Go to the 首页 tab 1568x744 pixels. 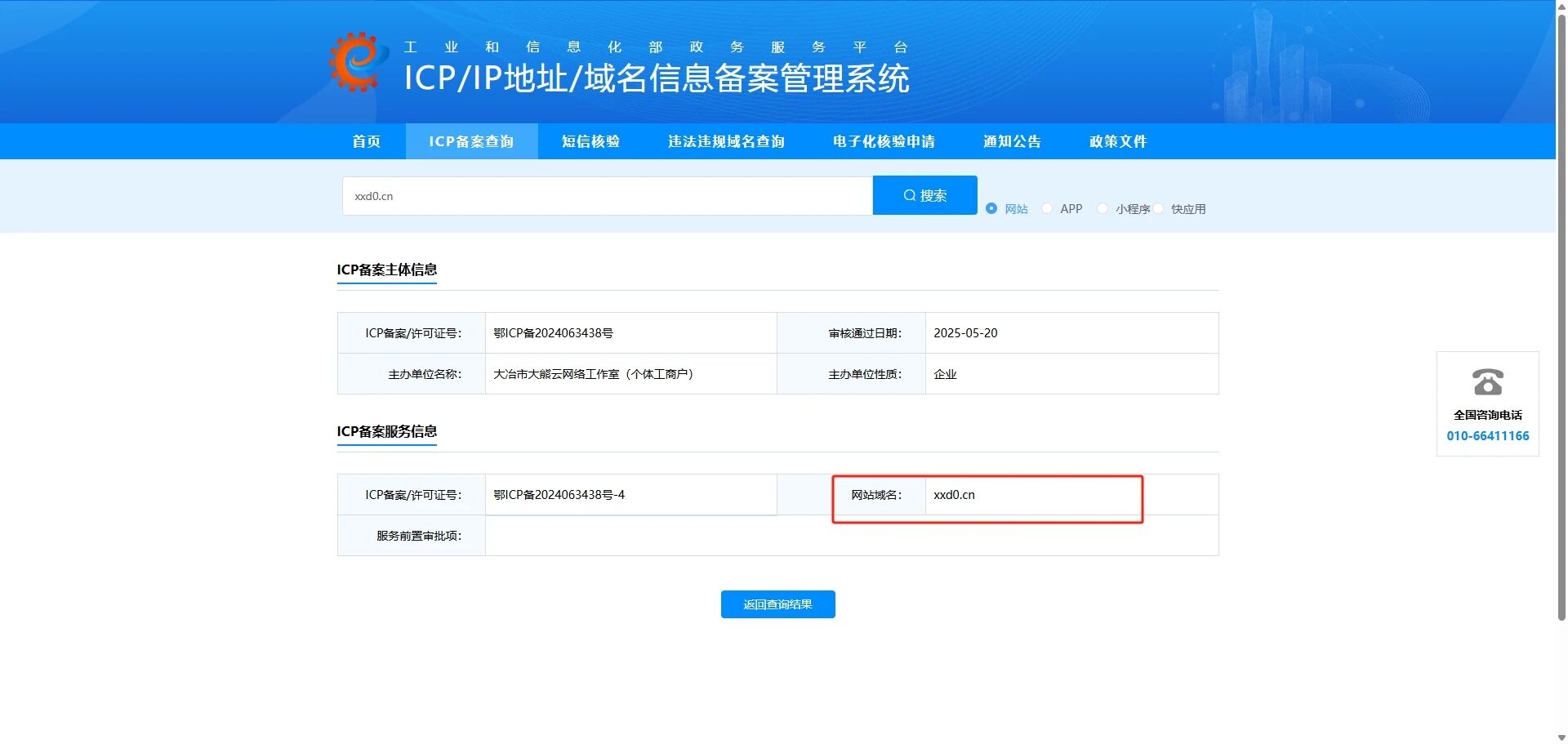(x=367, y=141)
